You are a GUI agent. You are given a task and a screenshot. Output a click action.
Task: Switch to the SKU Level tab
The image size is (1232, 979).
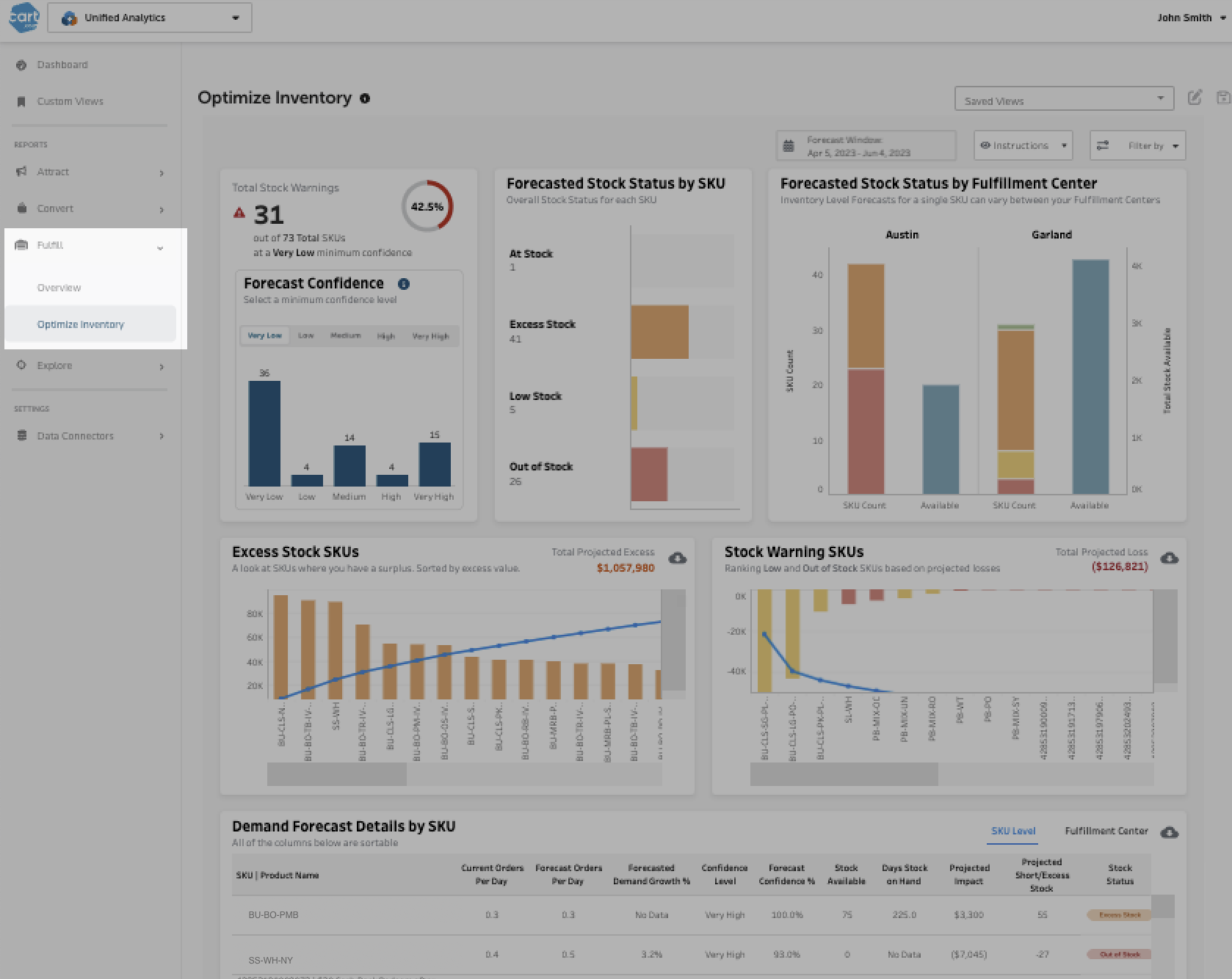pos(1013,831)
